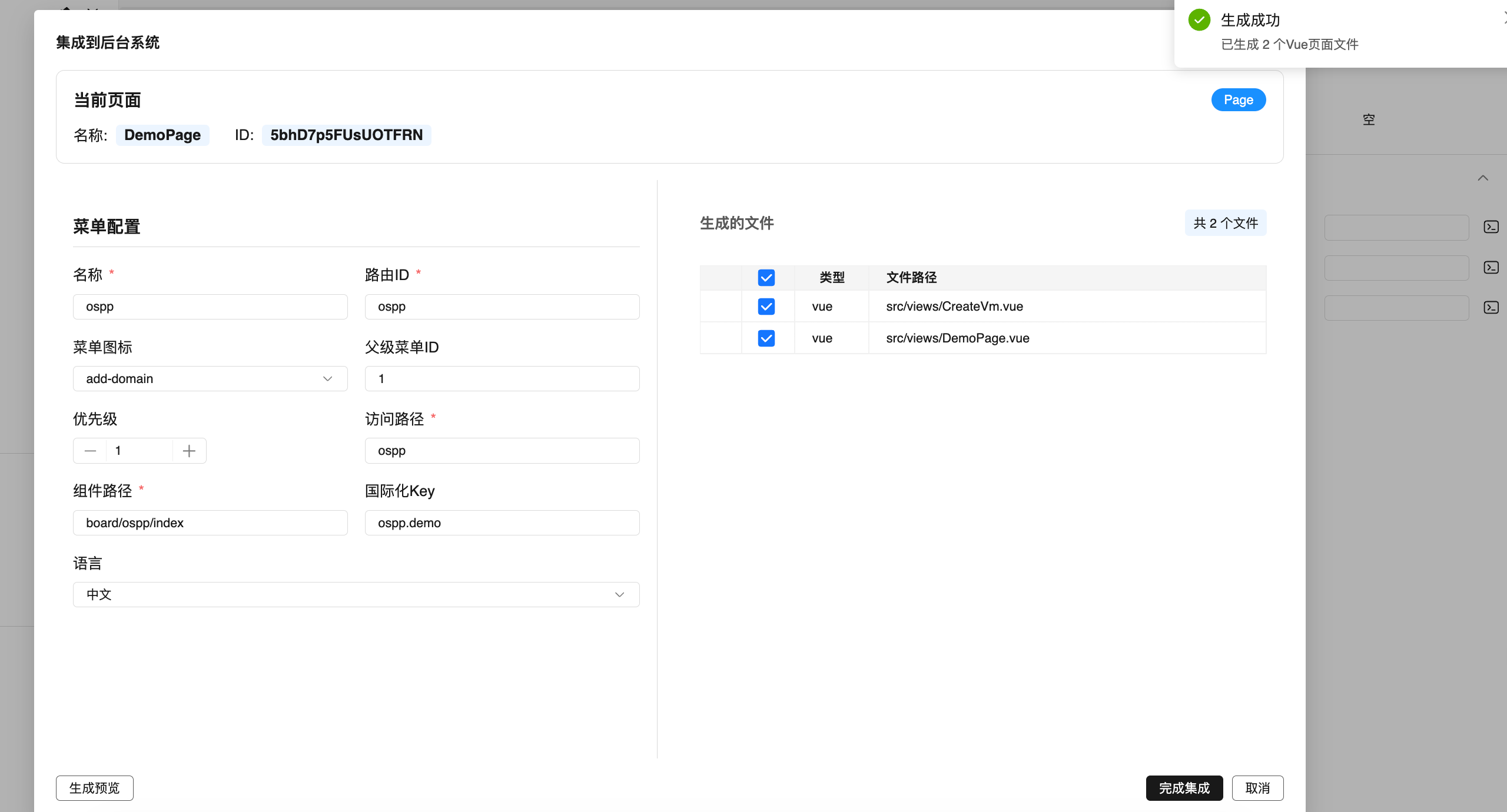Click the green success check icon in the notification
The width and height of the screenshot is (1507, 812).
point(1200,19)
